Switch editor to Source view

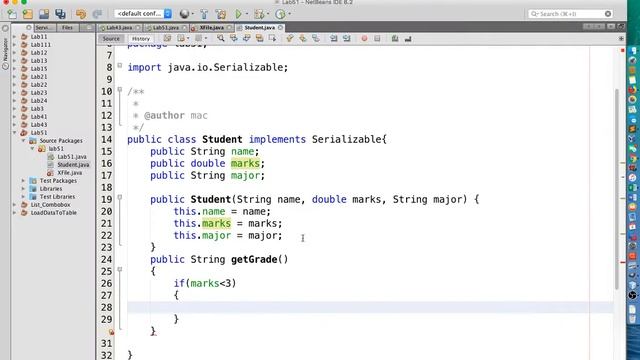[x=111, y=38]
